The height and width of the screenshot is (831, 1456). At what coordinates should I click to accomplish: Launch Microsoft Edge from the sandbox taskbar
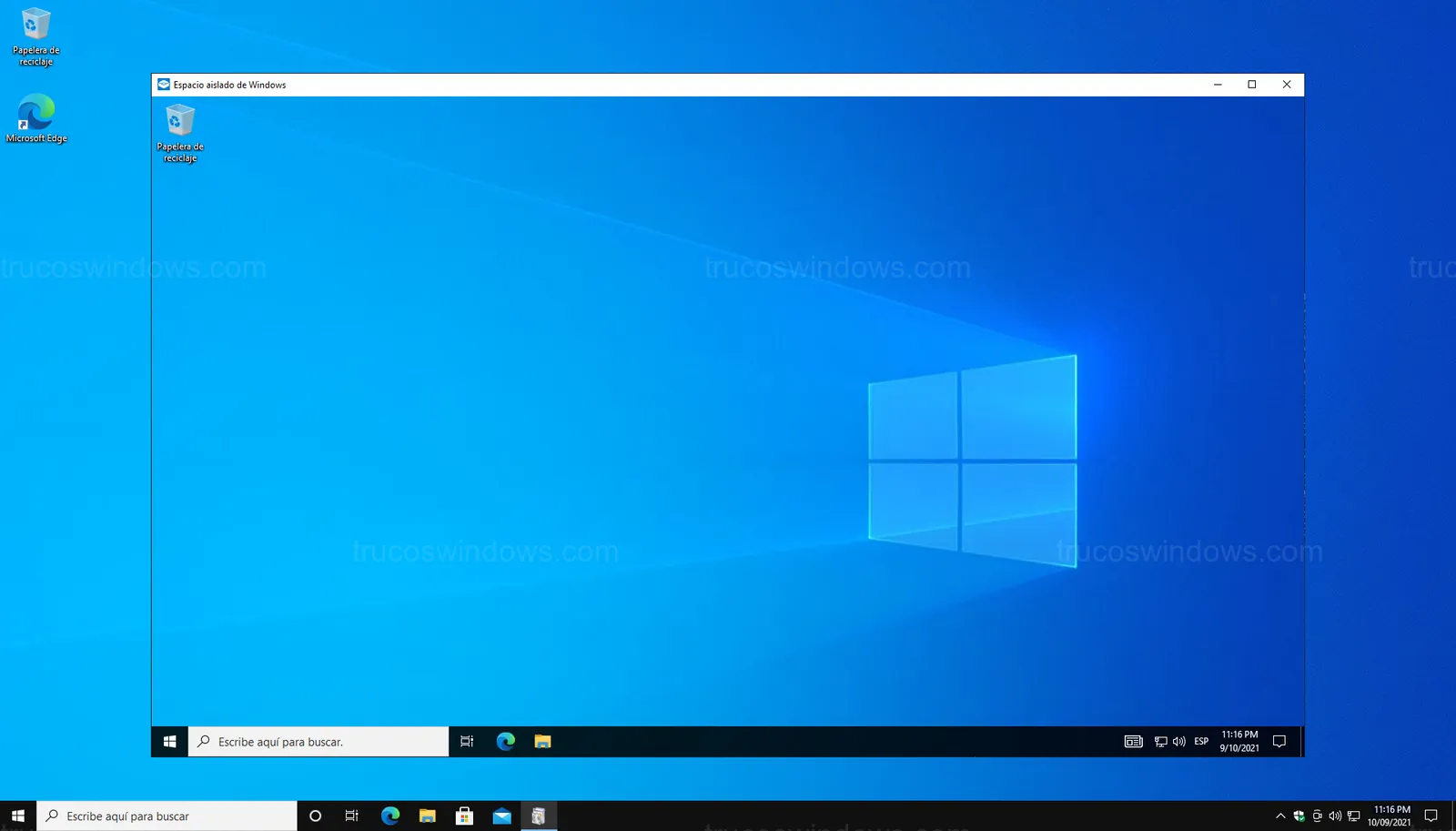(505, 742)
